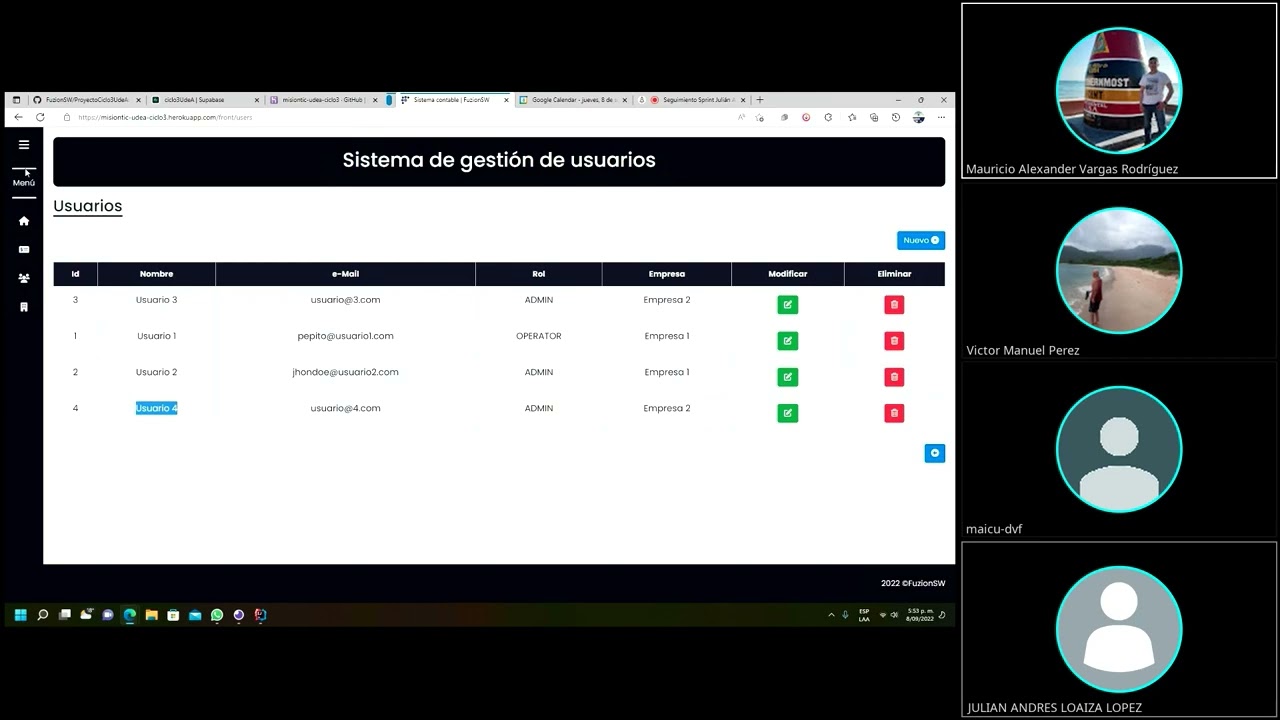Click the usuario@4.com email cell
Image resolution: width=1280 pixels, height=720 pixels.
345,408
